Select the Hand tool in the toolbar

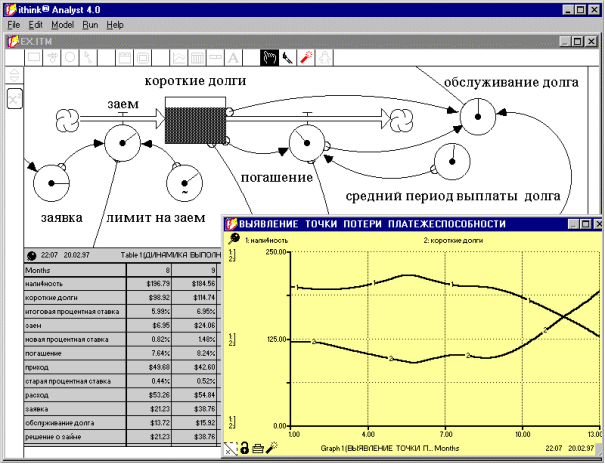pos(269,58)
